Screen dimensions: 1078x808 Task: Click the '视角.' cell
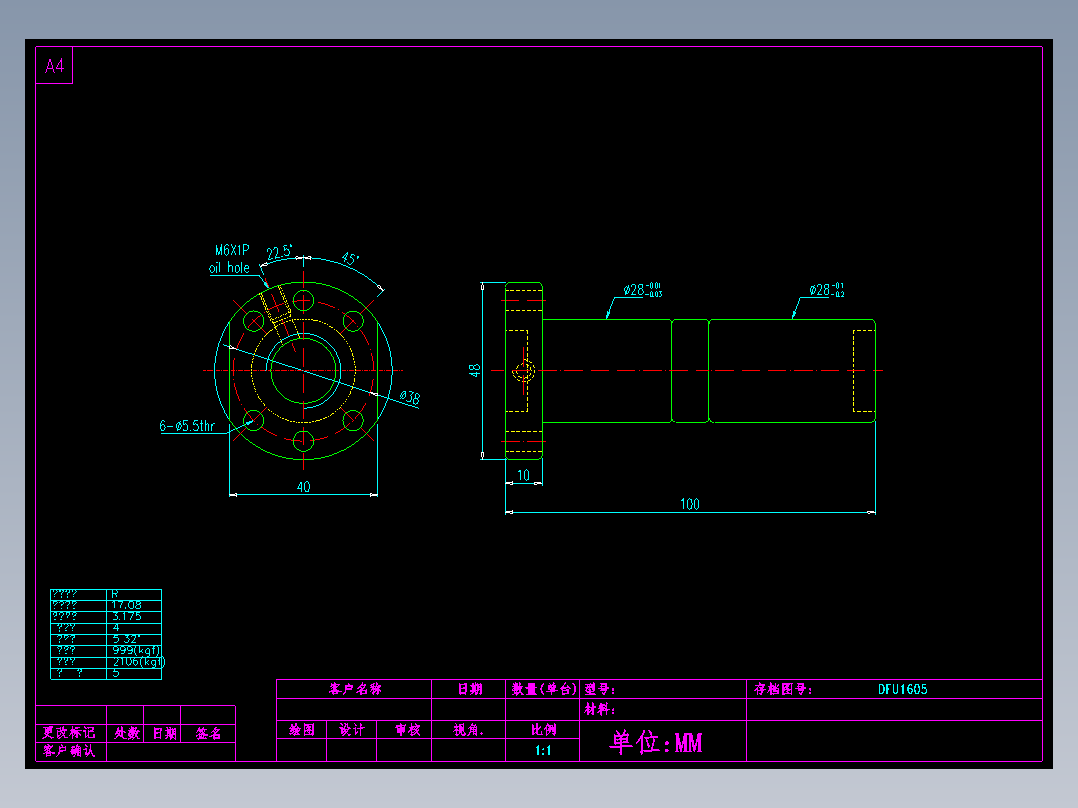point(469,730)
